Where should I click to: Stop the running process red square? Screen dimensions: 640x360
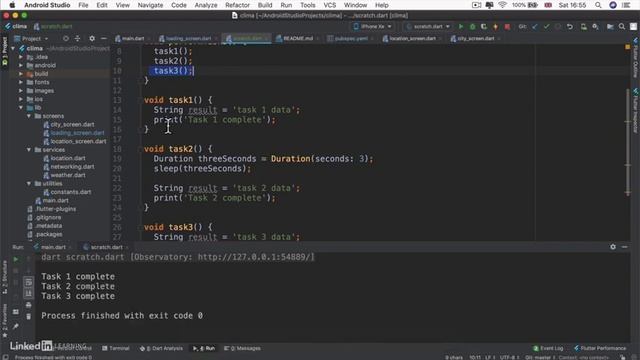507,27
